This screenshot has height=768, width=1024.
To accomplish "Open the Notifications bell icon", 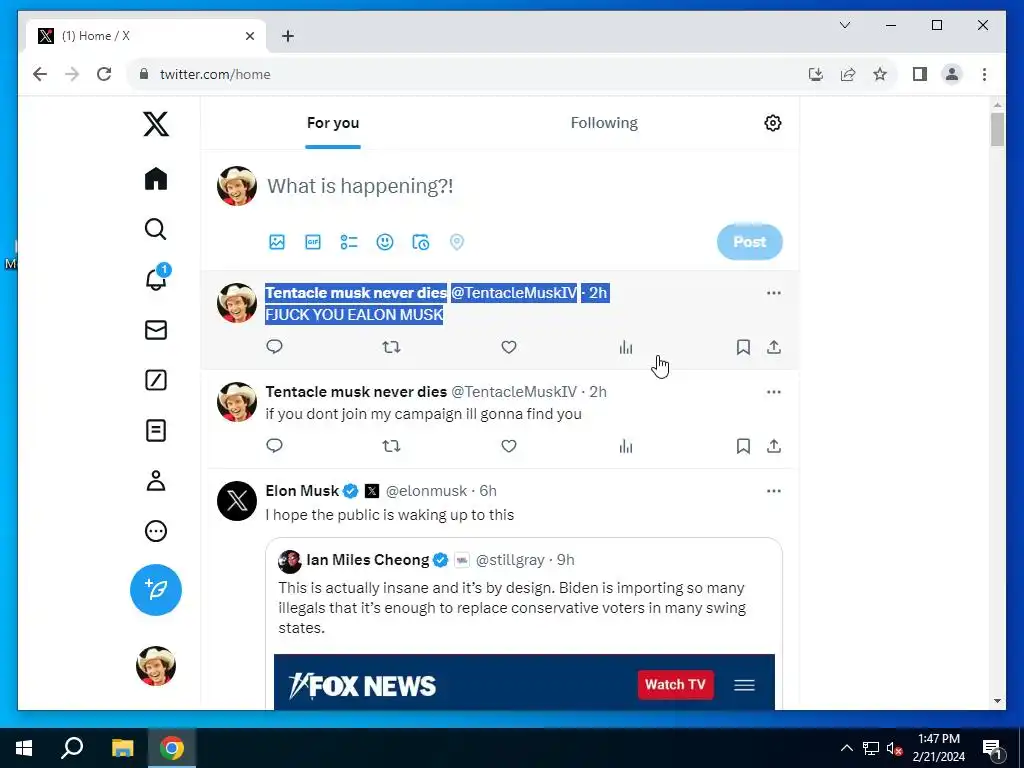I will click(x=156, y=278).
